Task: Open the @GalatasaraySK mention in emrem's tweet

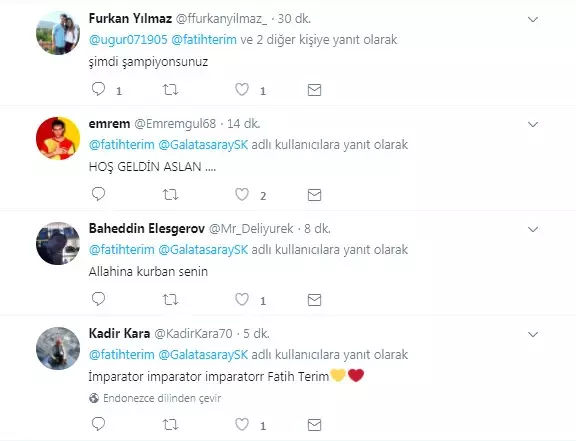Action: click(x=203, y=145)
